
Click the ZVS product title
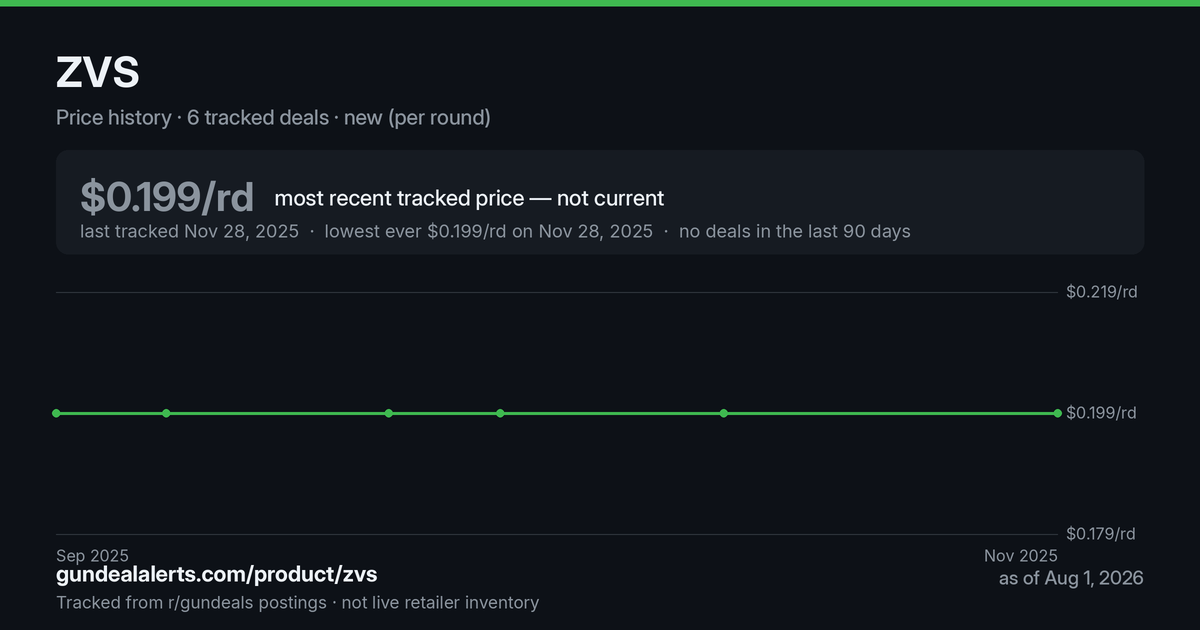(x=97, y=73)
